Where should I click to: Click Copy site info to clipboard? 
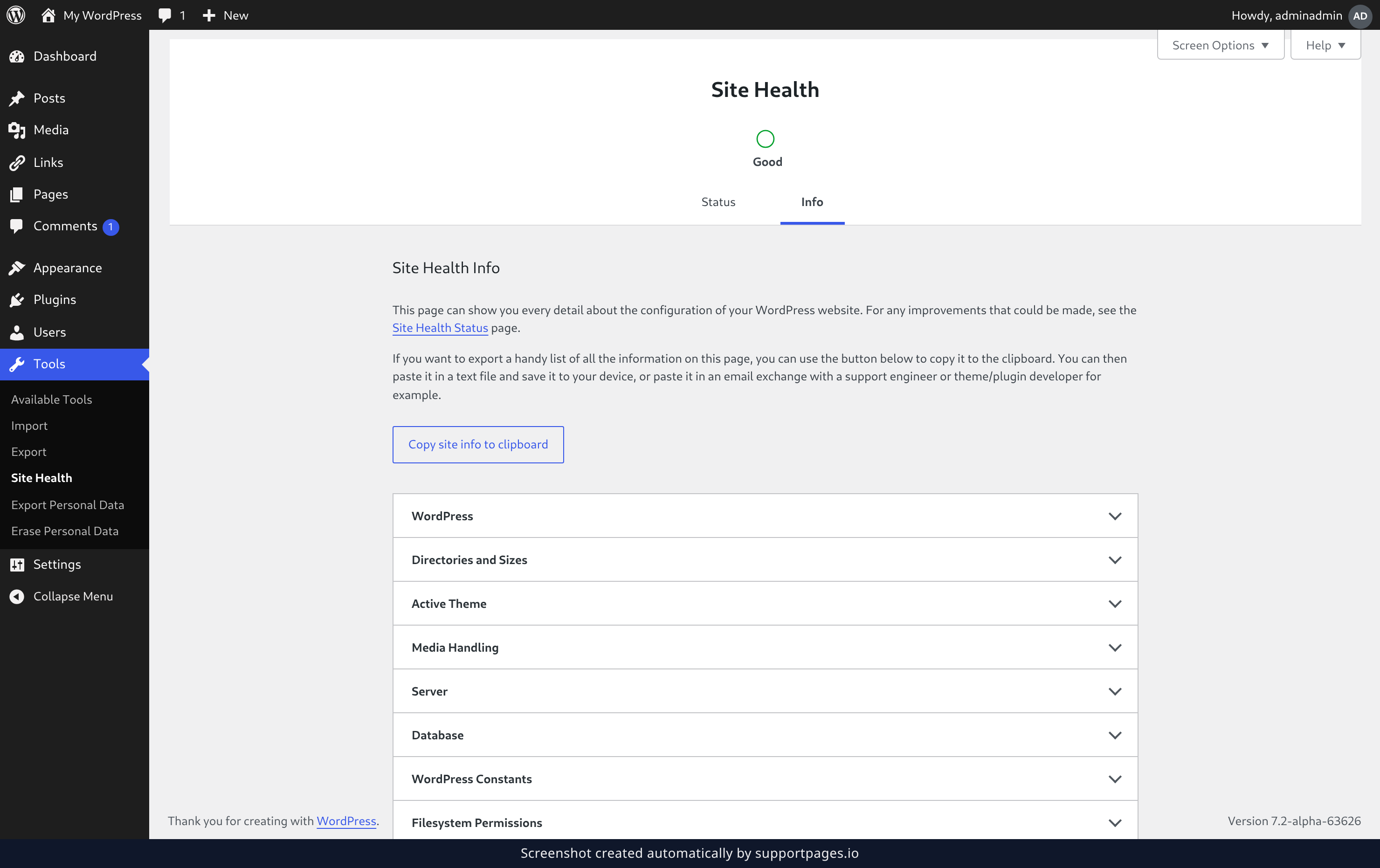[478, 444]
